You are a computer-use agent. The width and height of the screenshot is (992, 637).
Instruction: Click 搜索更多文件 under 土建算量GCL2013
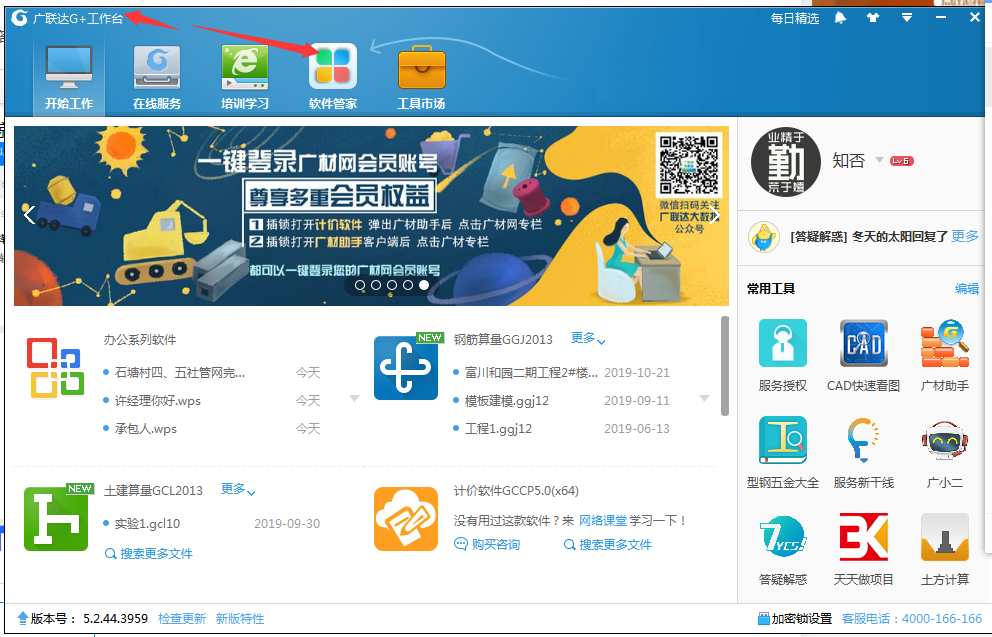click(149, 554)
